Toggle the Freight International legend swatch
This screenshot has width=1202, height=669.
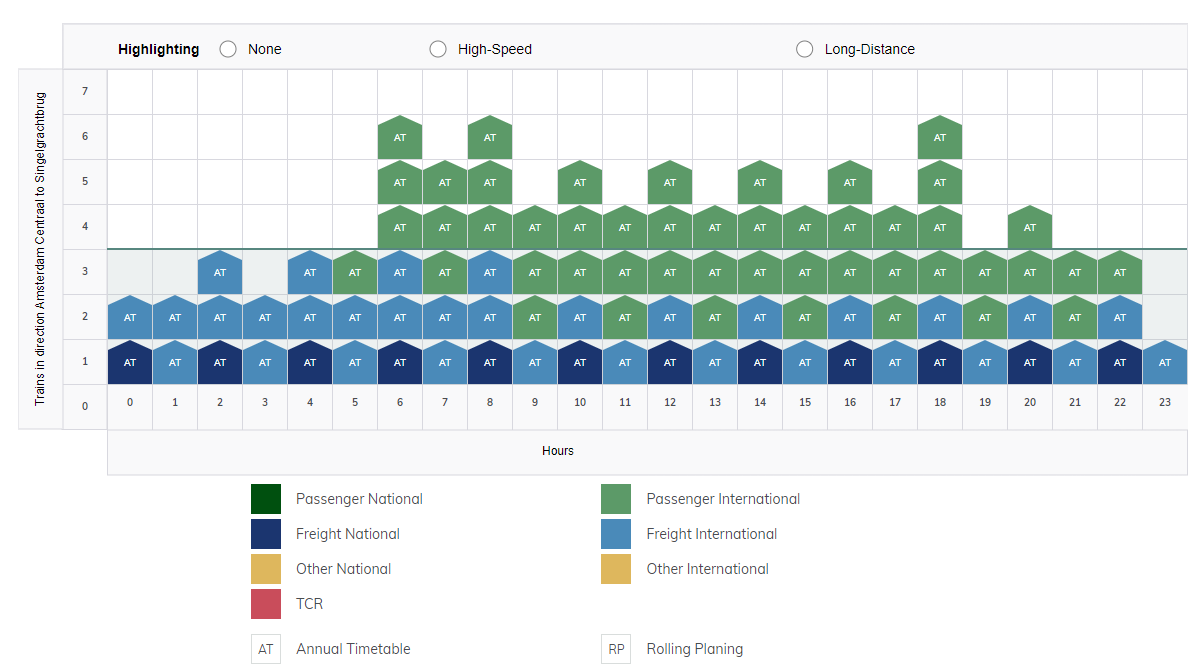(x=616, y=534)
